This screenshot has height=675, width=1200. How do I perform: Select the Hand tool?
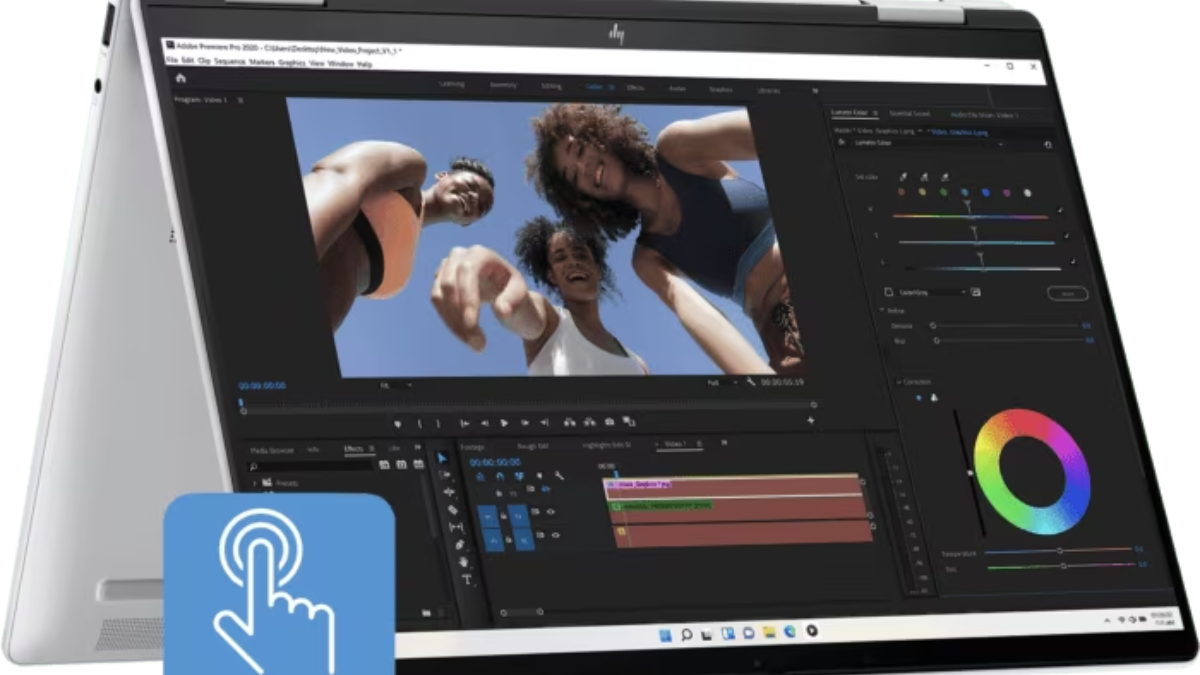463,562
